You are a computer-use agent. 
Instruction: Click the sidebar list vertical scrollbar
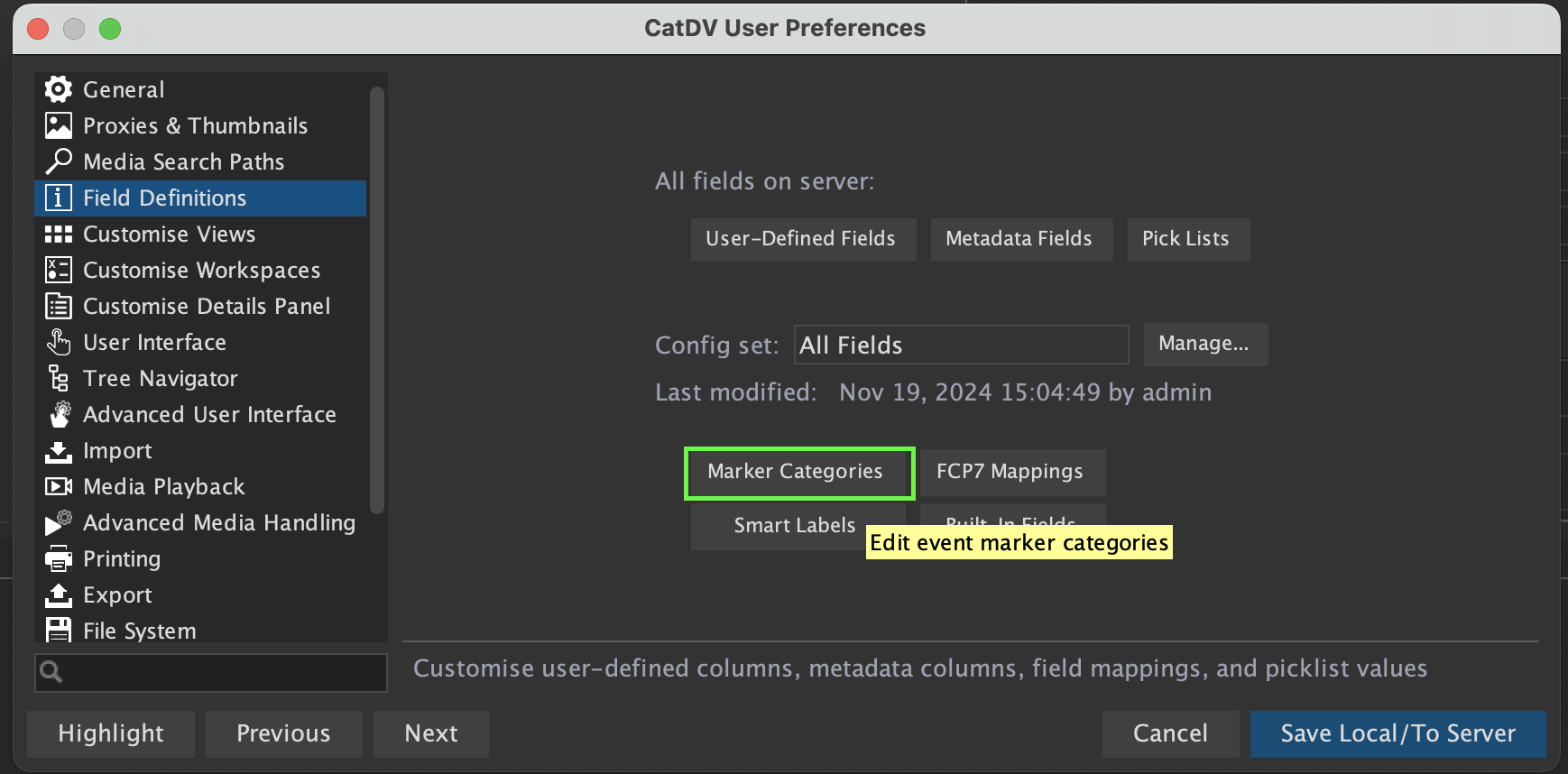pyautogui.click(x=377, y=300)
